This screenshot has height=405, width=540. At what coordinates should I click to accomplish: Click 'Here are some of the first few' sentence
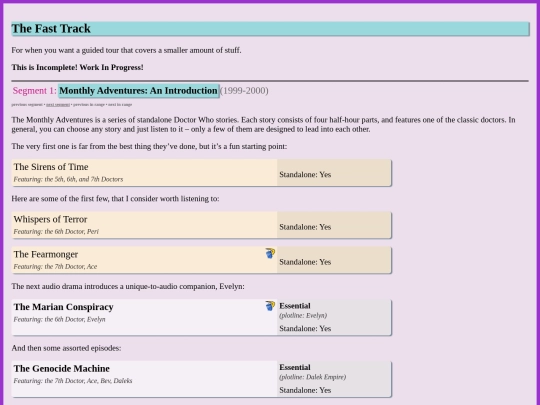(x=115, y=199)
